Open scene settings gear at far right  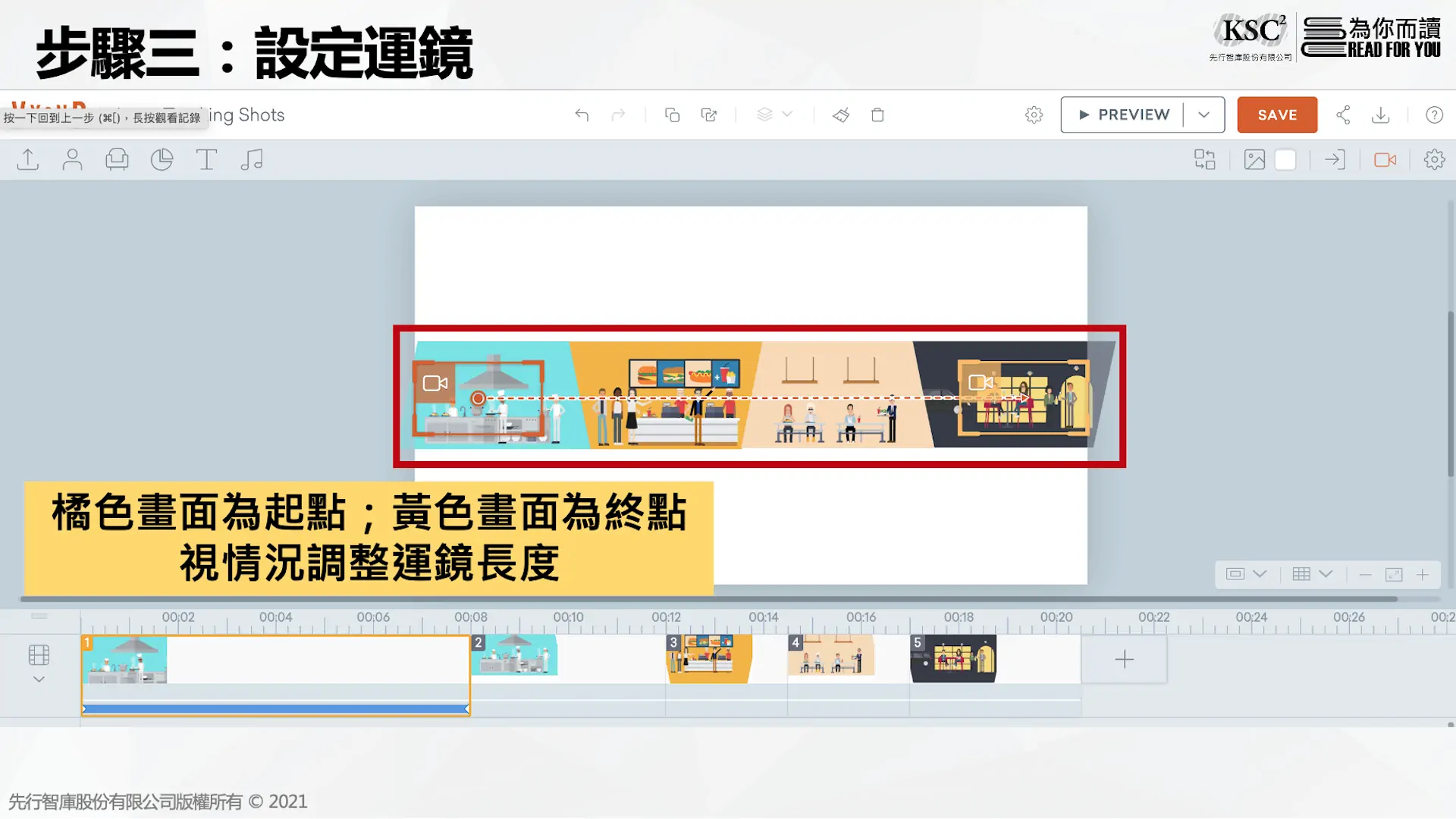coord(1434,159)
